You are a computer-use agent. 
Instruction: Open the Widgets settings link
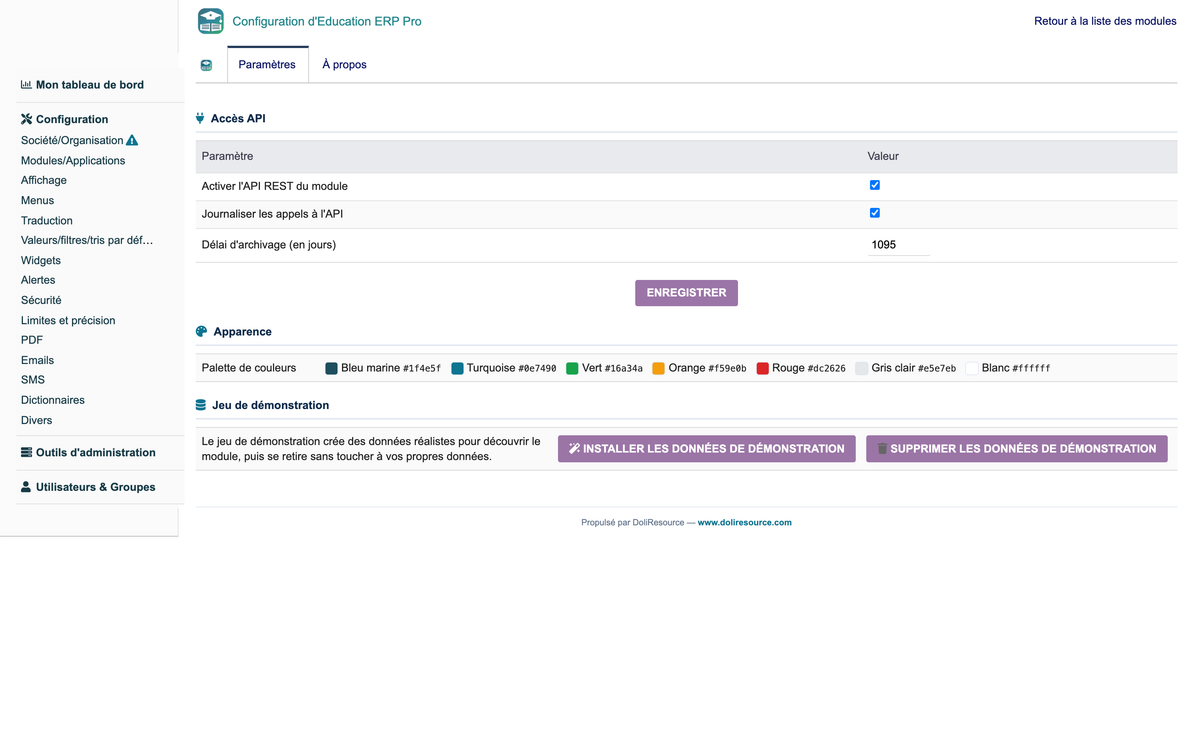tap(41, 260)
